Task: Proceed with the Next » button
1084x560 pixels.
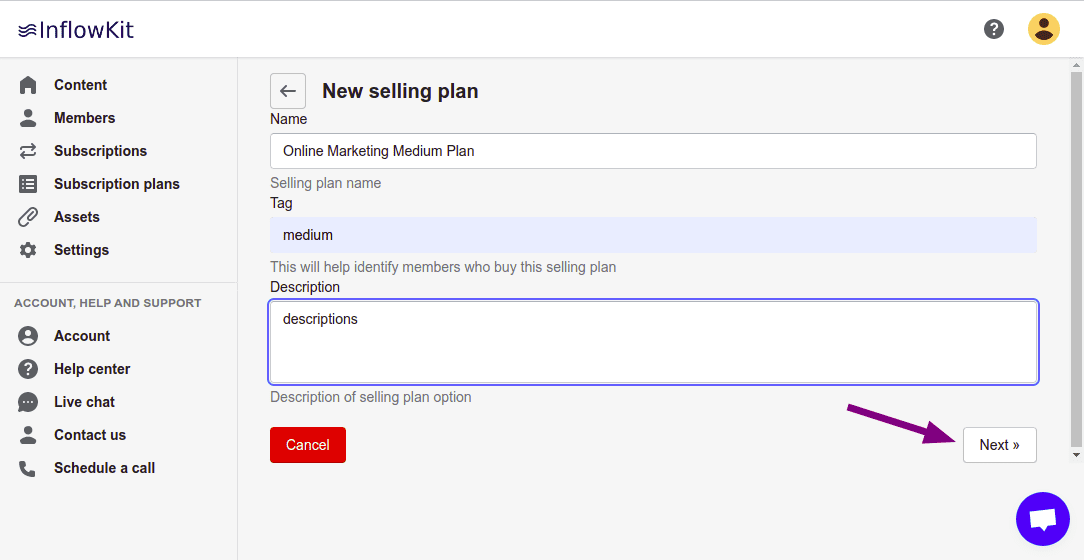Action: coord(999,445)
